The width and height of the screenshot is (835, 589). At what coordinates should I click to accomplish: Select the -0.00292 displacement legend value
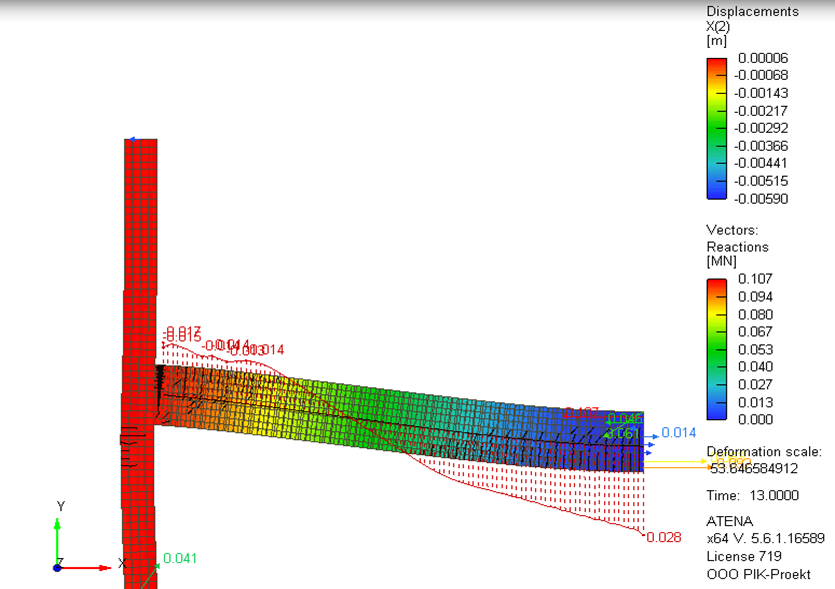pos(760,128)
